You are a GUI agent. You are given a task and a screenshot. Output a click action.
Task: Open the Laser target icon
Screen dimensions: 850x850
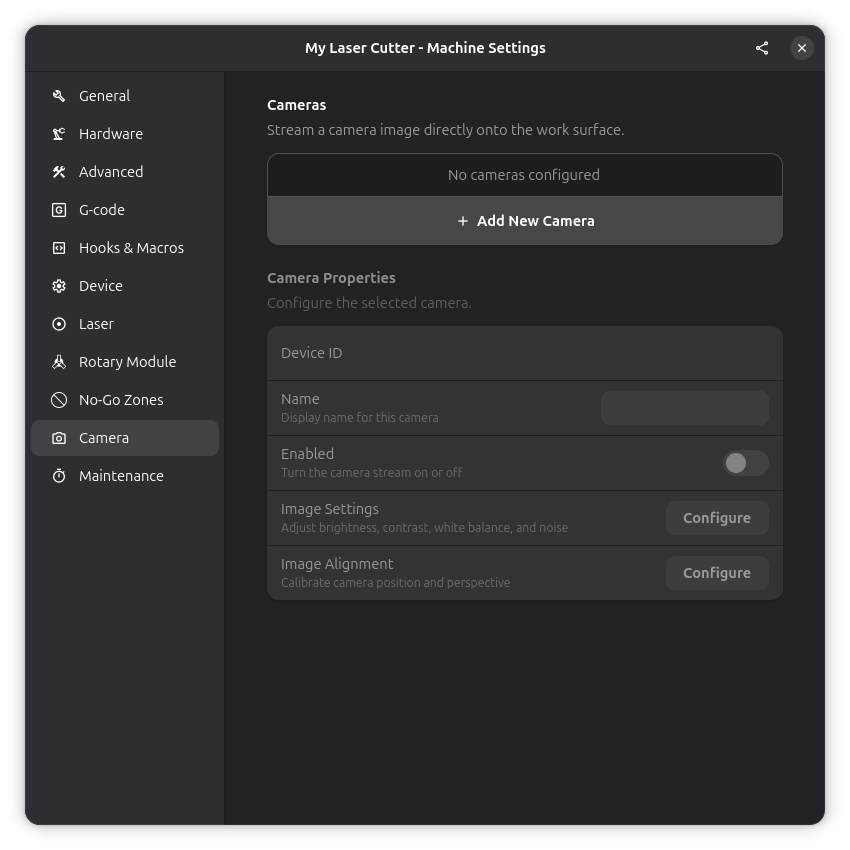coord(59,324)
